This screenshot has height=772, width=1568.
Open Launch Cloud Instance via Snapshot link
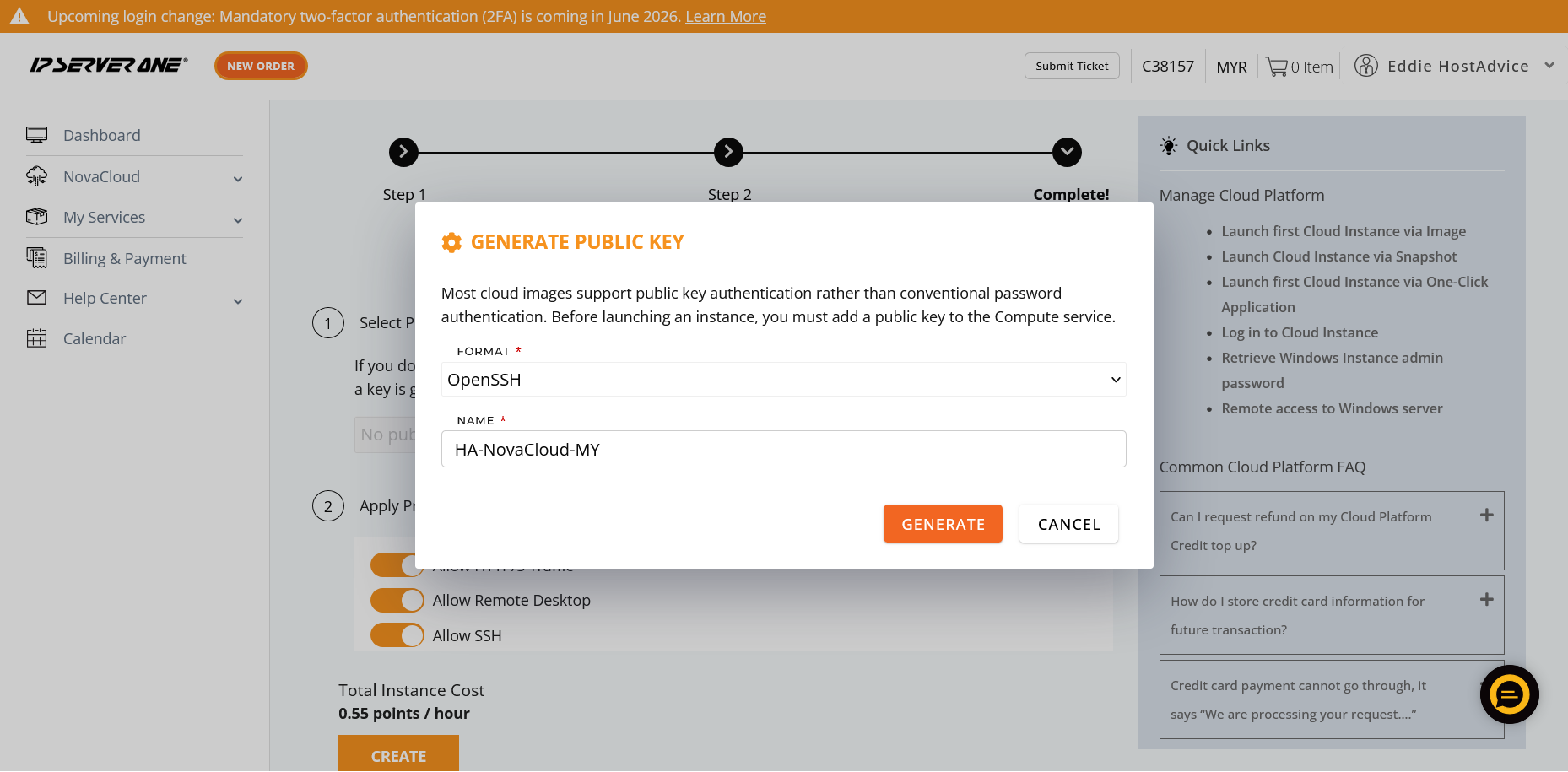[1339, 256]
